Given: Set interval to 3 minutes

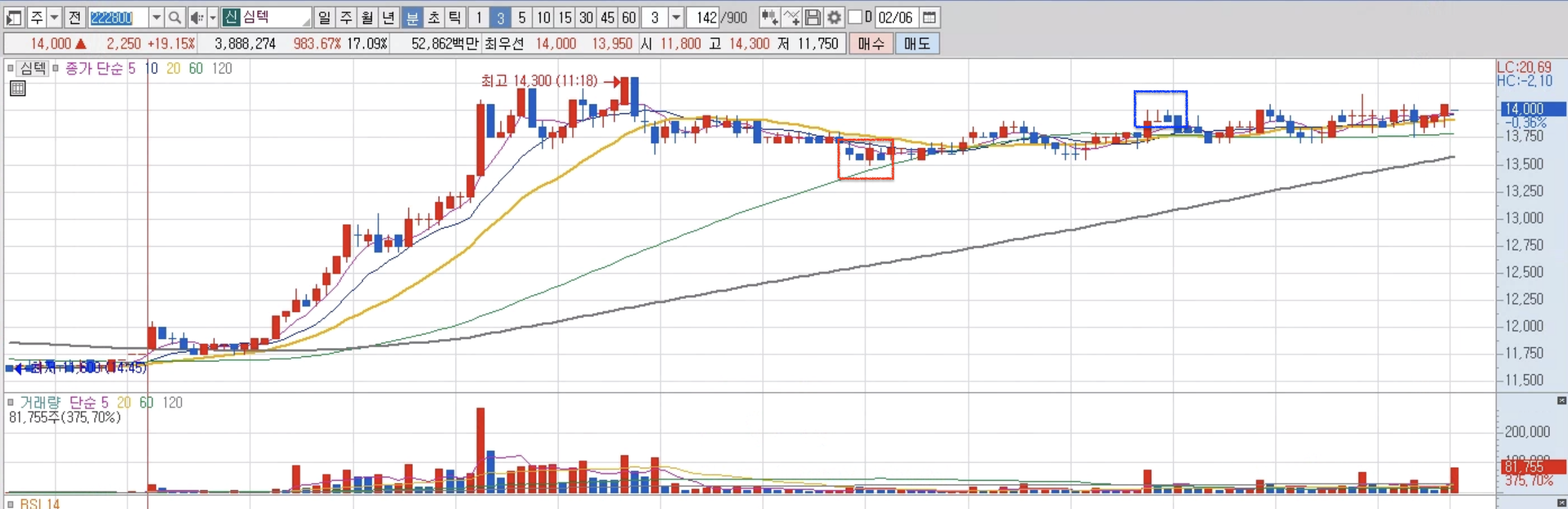Looking at the screenshot, I should point(500,17).
